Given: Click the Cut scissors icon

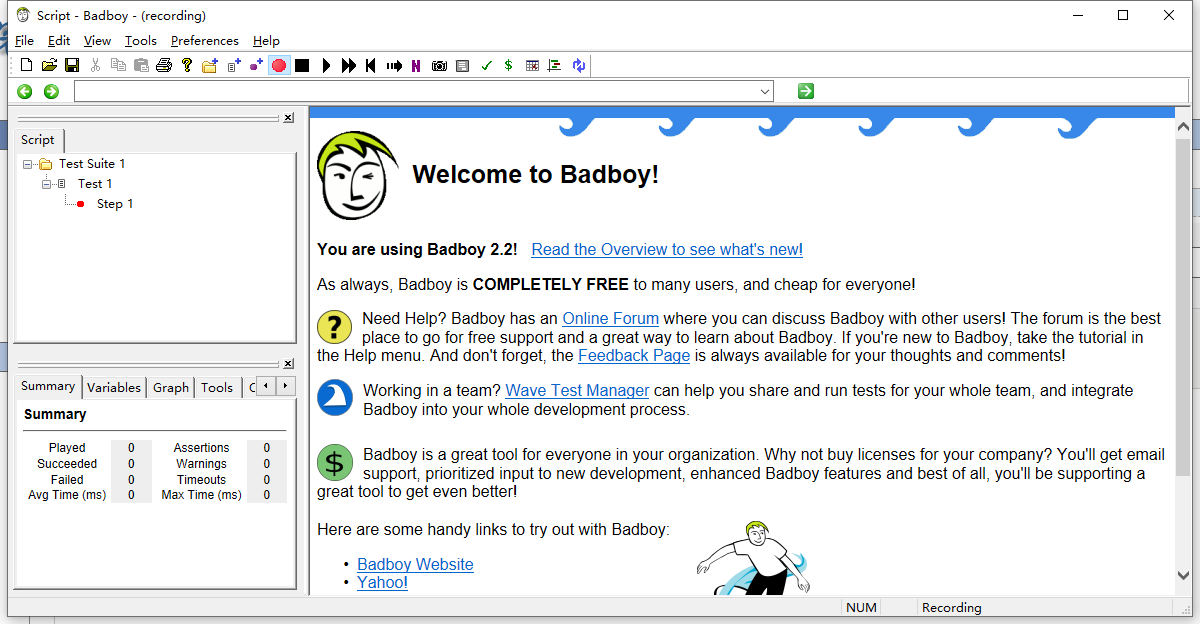Looking at the screenshot, I should coord(95,65).
